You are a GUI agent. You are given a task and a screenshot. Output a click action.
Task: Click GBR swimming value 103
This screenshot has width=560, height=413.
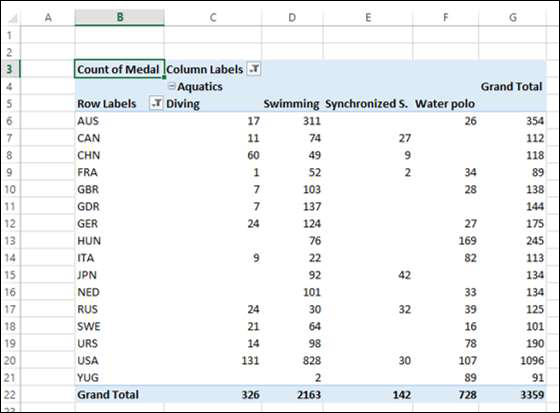[x=311, y=189]
